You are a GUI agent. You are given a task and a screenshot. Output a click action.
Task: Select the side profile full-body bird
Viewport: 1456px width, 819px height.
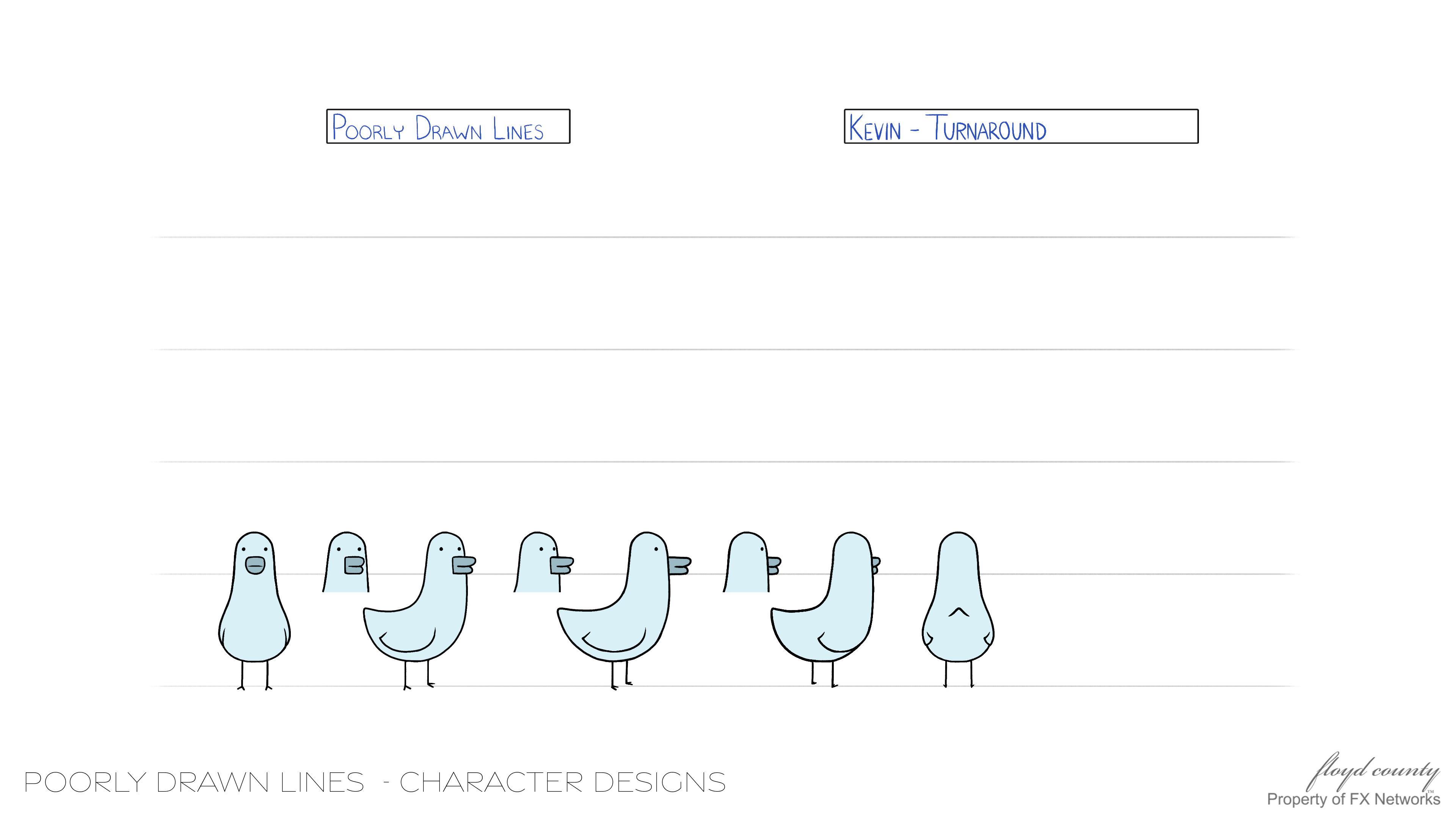(624, 610)
